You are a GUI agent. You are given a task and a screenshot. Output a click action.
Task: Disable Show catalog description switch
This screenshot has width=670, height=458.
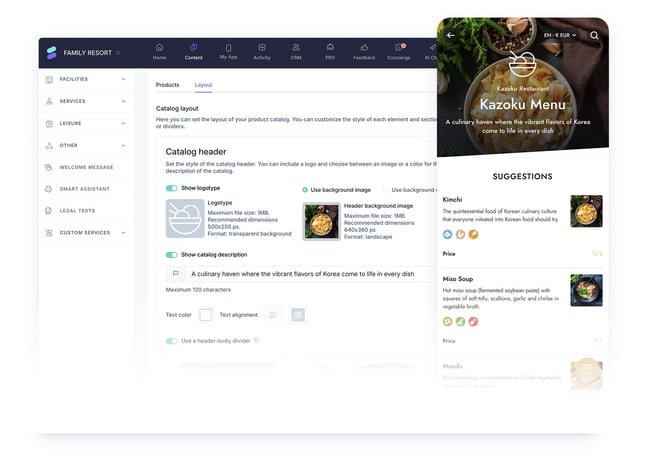(x=172, y=255)
